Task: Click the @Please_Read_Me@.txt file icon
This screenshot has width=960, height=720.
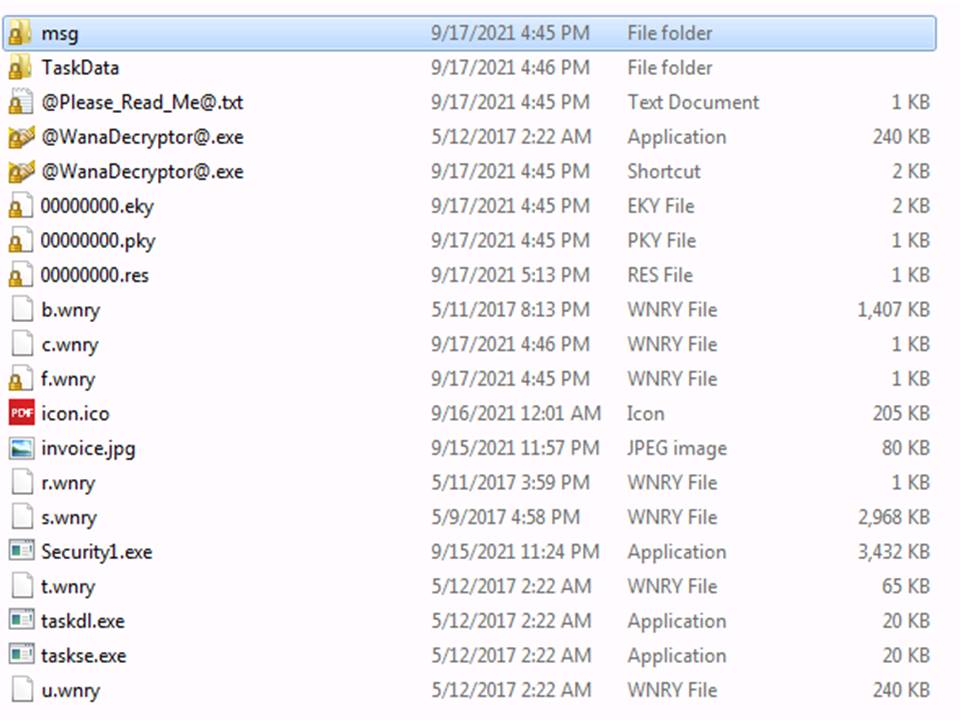Action: (x=20, y=102)
